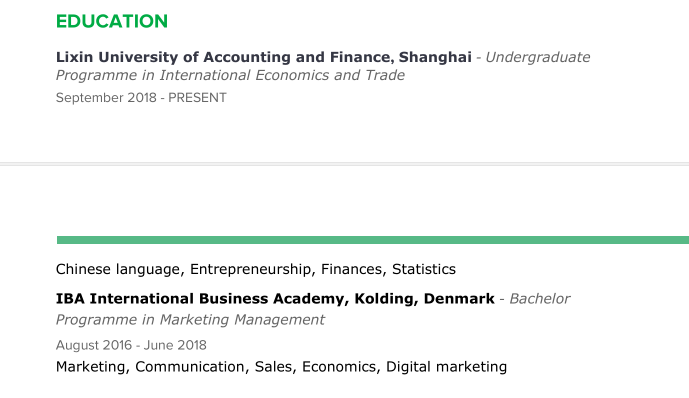The image size is (689, 398).
Task: Click the green horizontal divider bar
Action: [x=373, y=240]
